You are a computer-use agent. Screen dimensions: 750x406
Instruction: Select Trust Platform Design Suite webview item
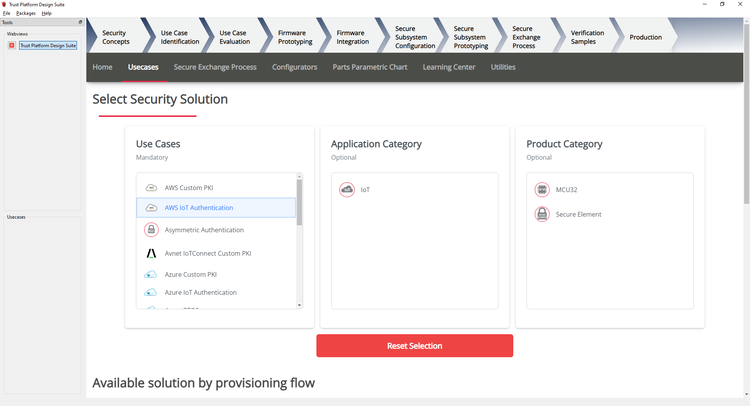click(x=48, y=45)
